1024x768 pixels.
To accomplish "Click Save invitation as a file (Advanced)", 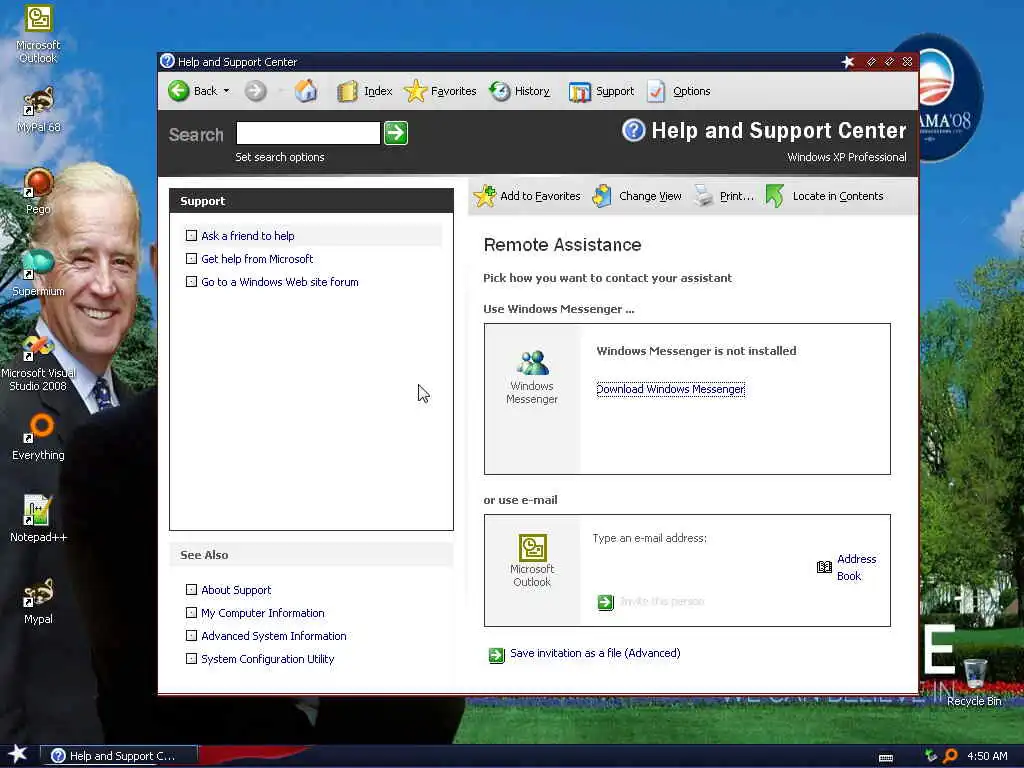I will coord(594,654).
